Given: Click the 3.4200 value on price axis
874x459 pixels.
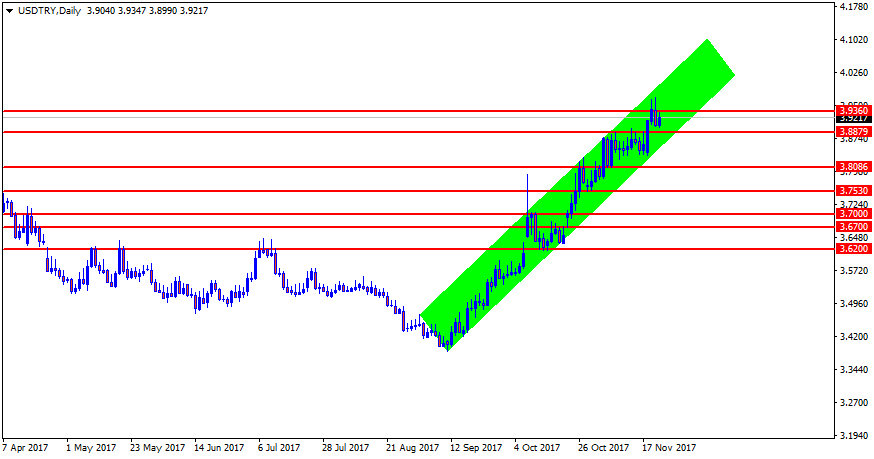Looking at the screenshot, I should coord(853,337).
